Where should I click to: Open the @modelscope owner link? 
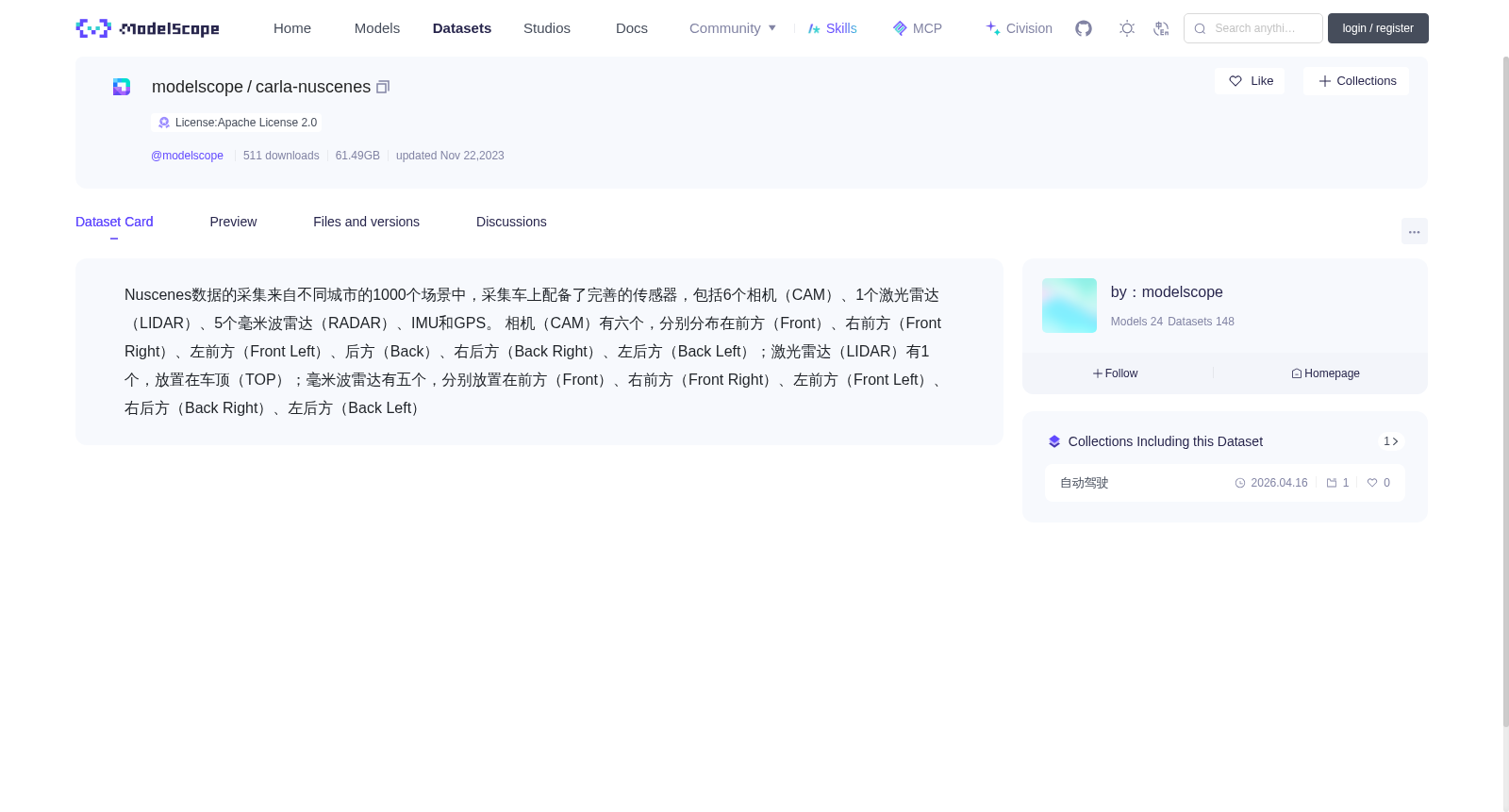coord(187,156)
